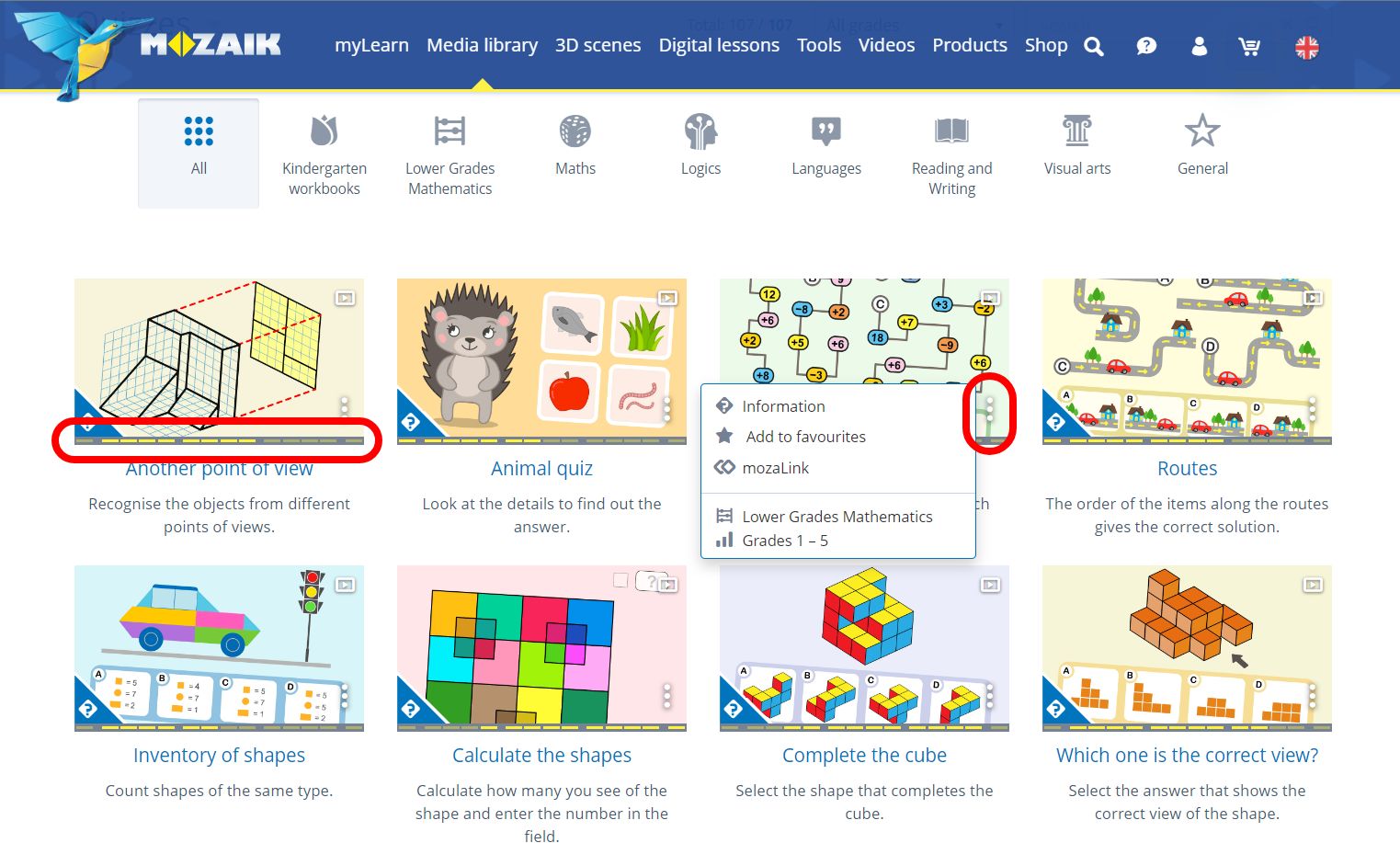1400x843 pixels.
Task: Select the Logics category icon
Action: [x=700, y=131]
